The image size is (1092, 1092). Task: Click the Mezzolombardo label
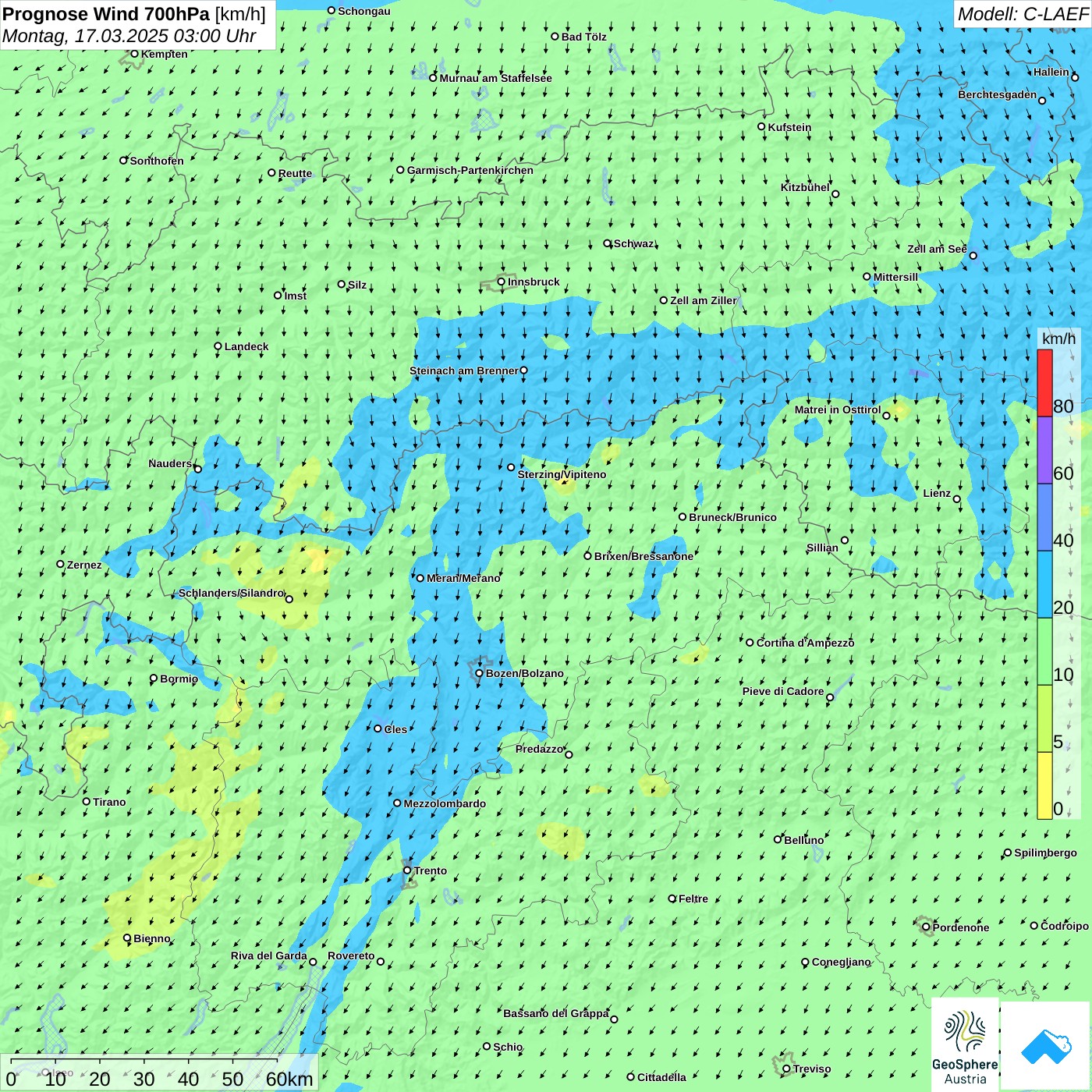pos(445,803)
